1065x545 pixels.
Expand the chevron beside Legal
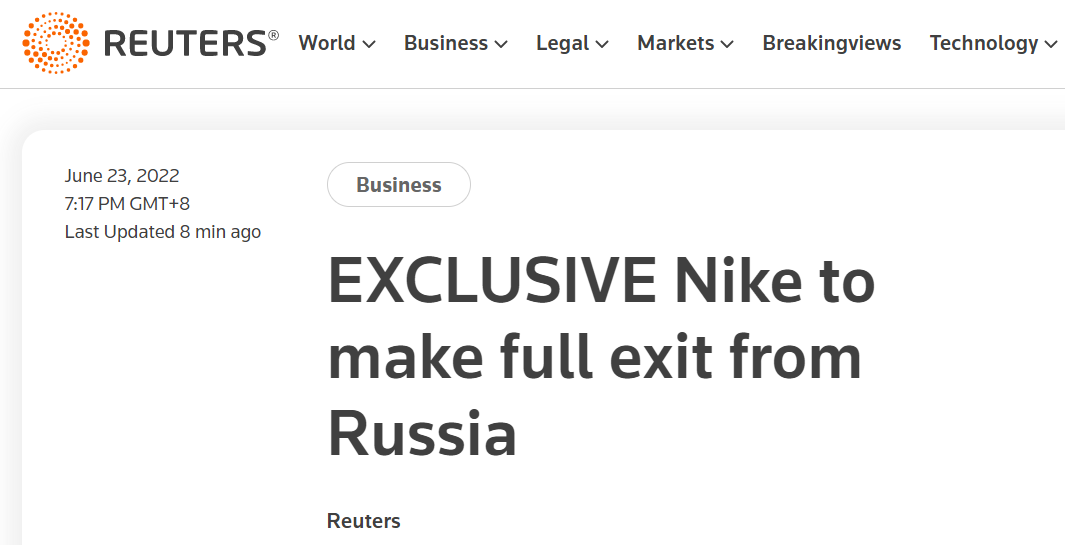pos(602,45)
